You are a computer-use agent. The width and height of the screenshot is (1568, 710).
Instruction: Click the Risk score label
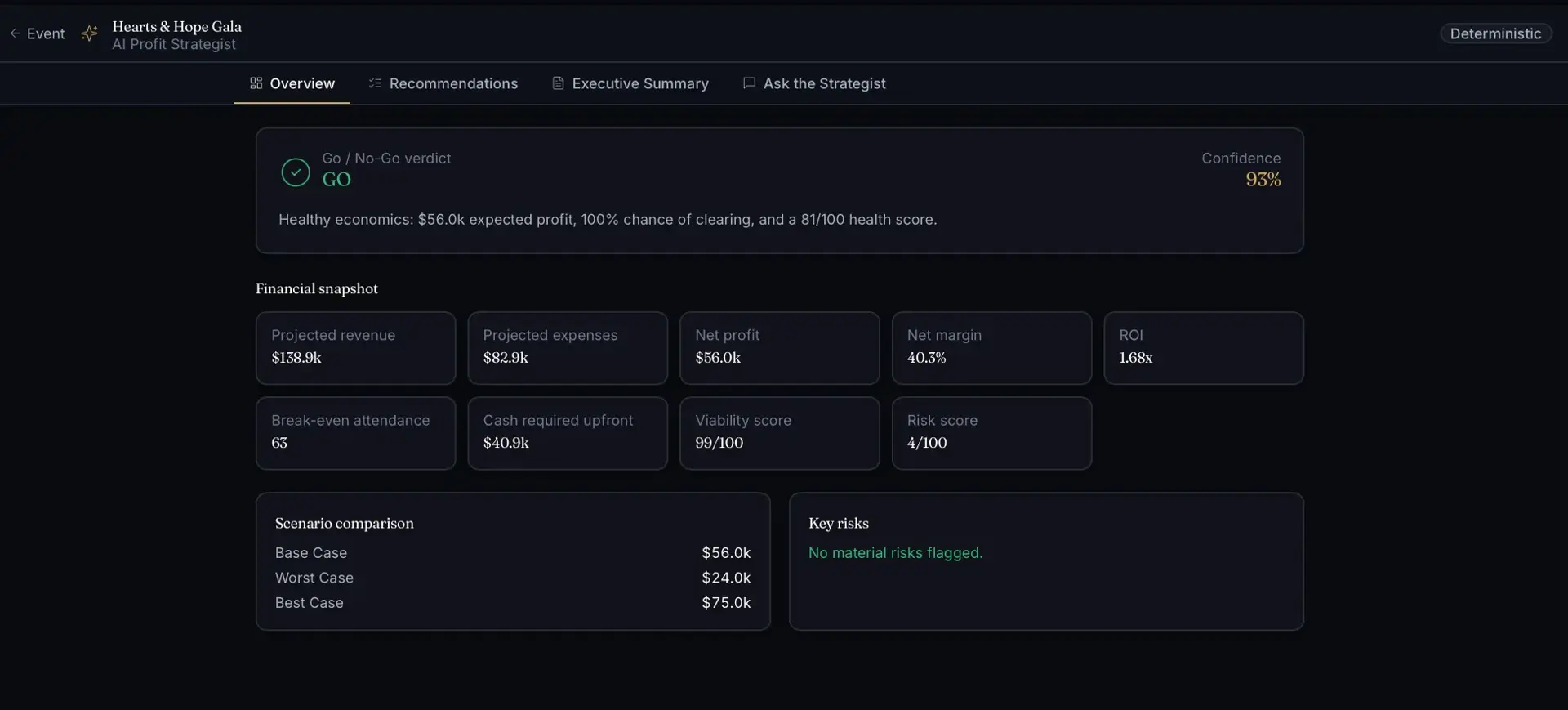[942, 420]
